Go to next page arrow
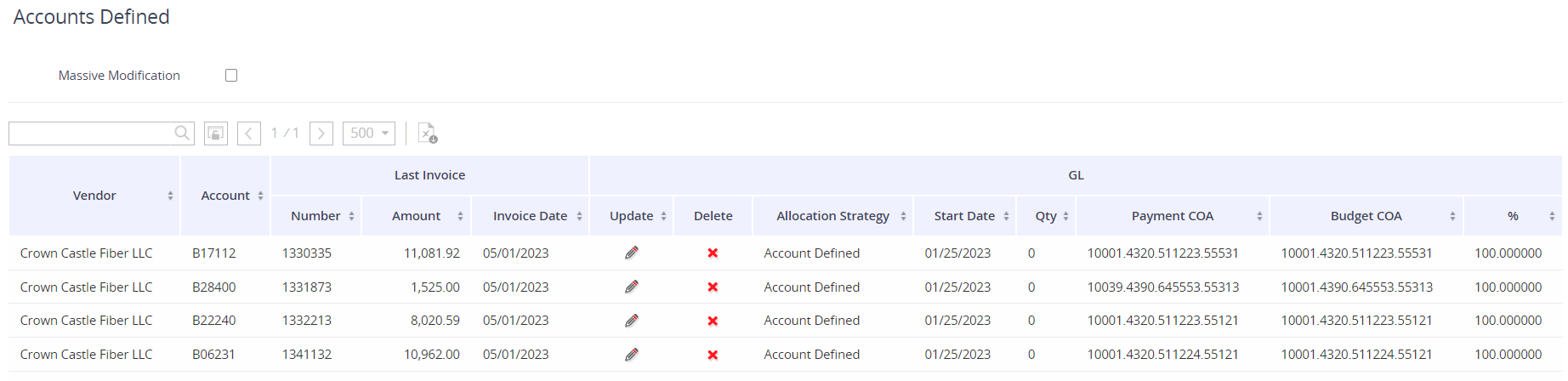The height and width of the screenshot is (381, 1568). (321, 134)
